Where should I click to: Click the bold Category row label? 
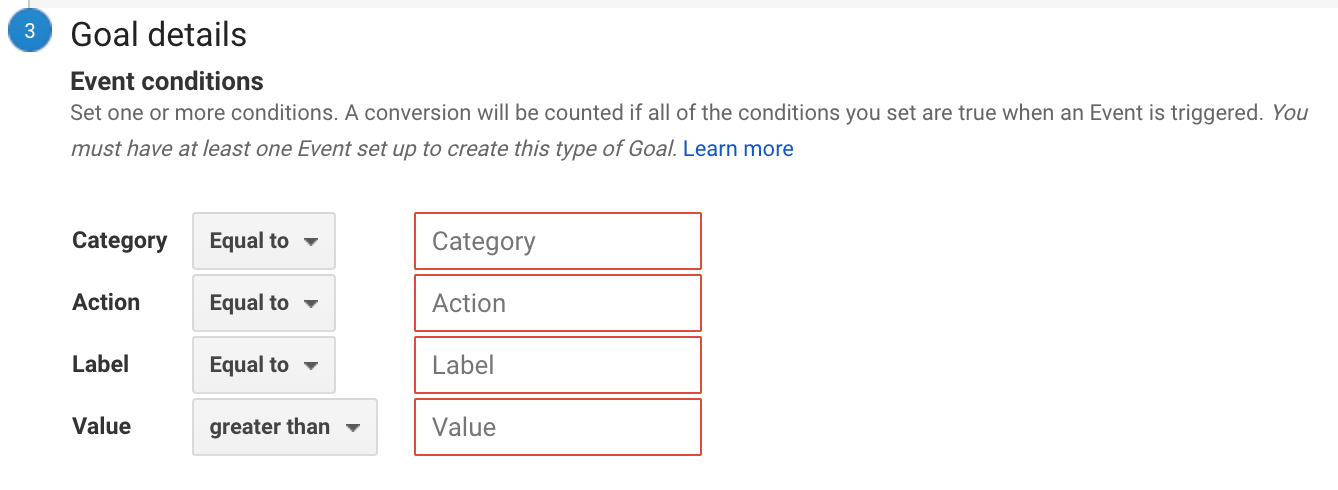(x=120, y=240)
